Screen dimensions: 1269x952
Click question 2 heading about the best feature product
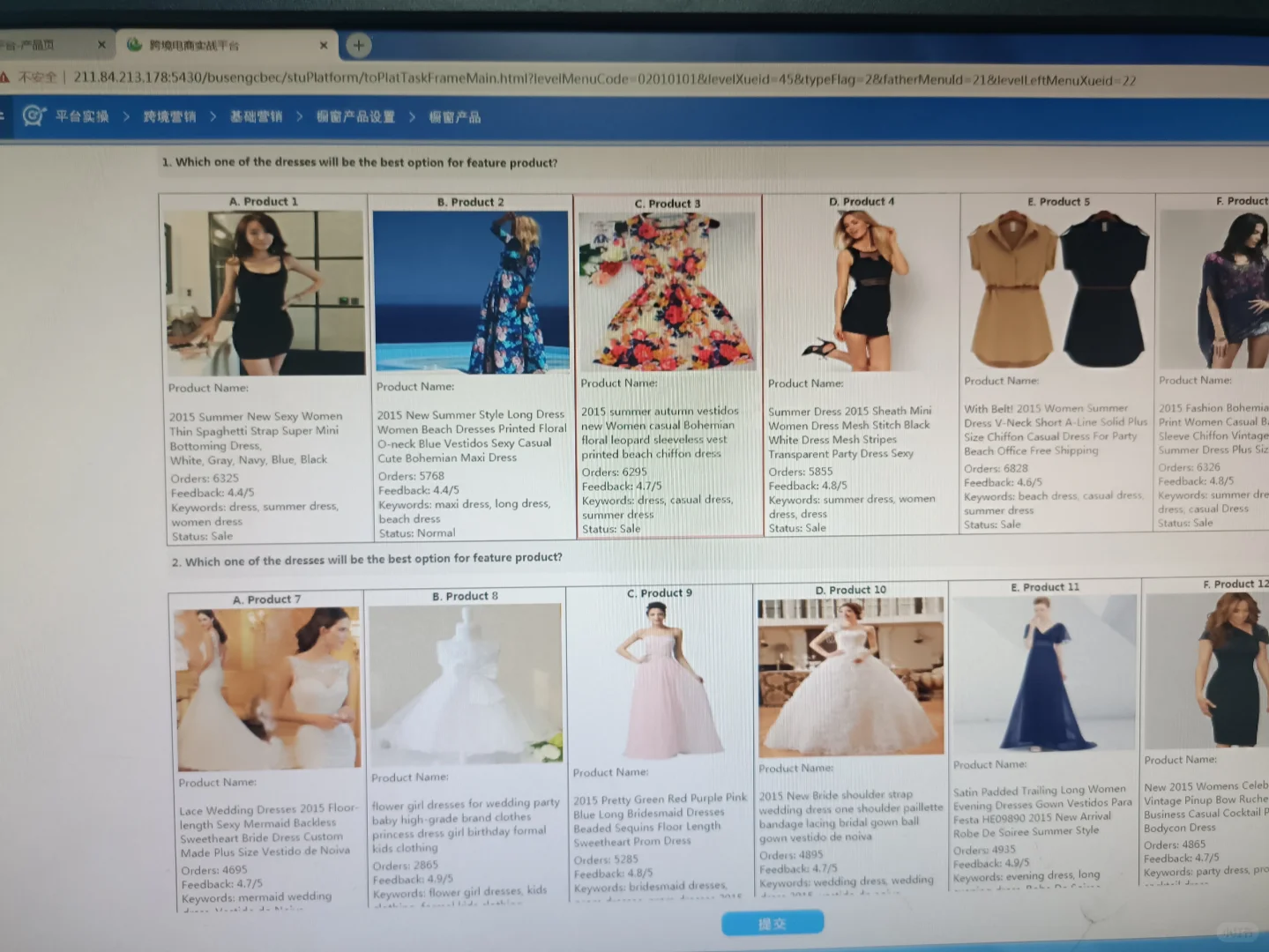pos(367,560)
